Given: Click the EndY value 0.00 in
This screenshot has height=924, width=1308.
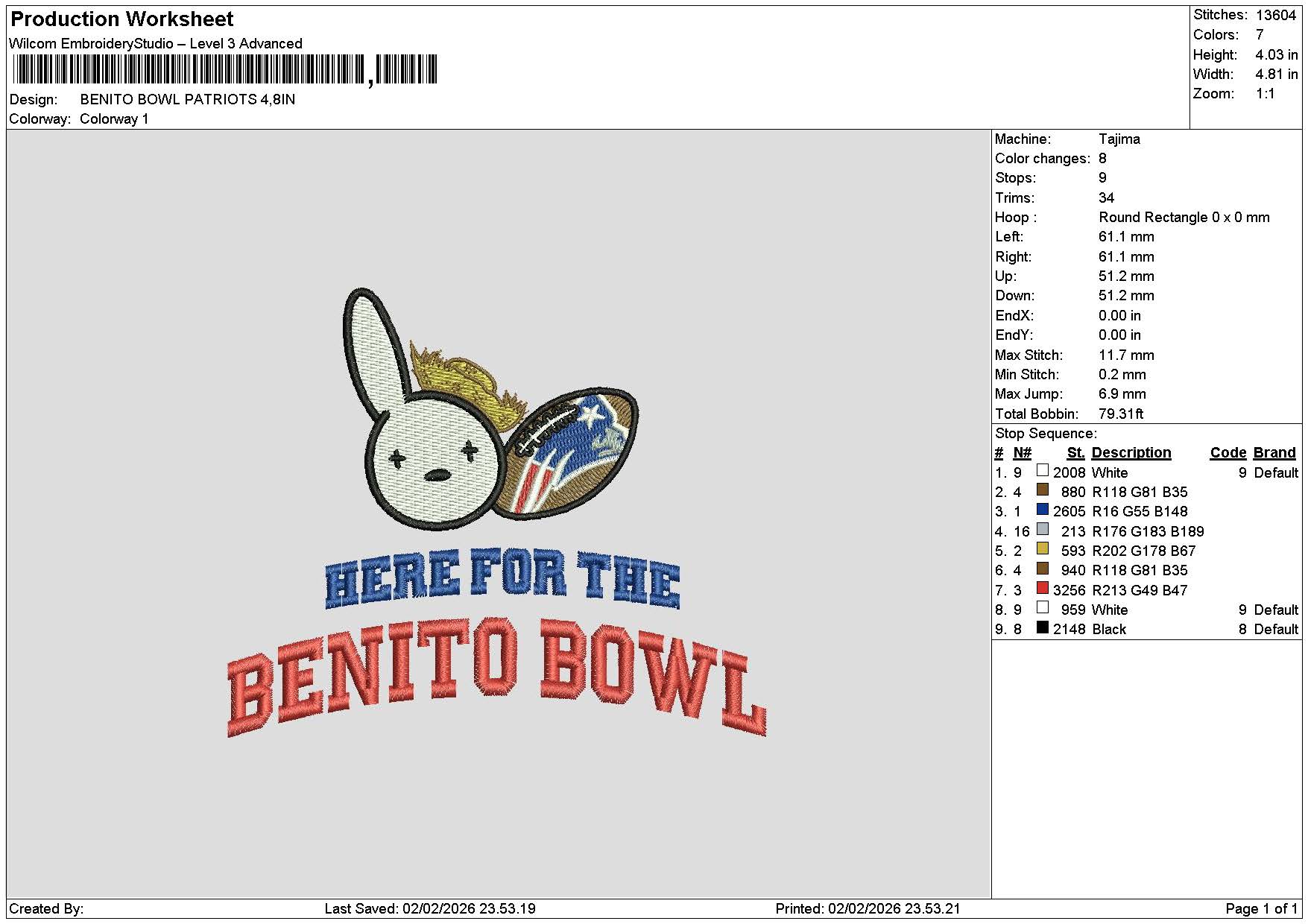Looking at the screenshot, I should [x=1119, y=335].
